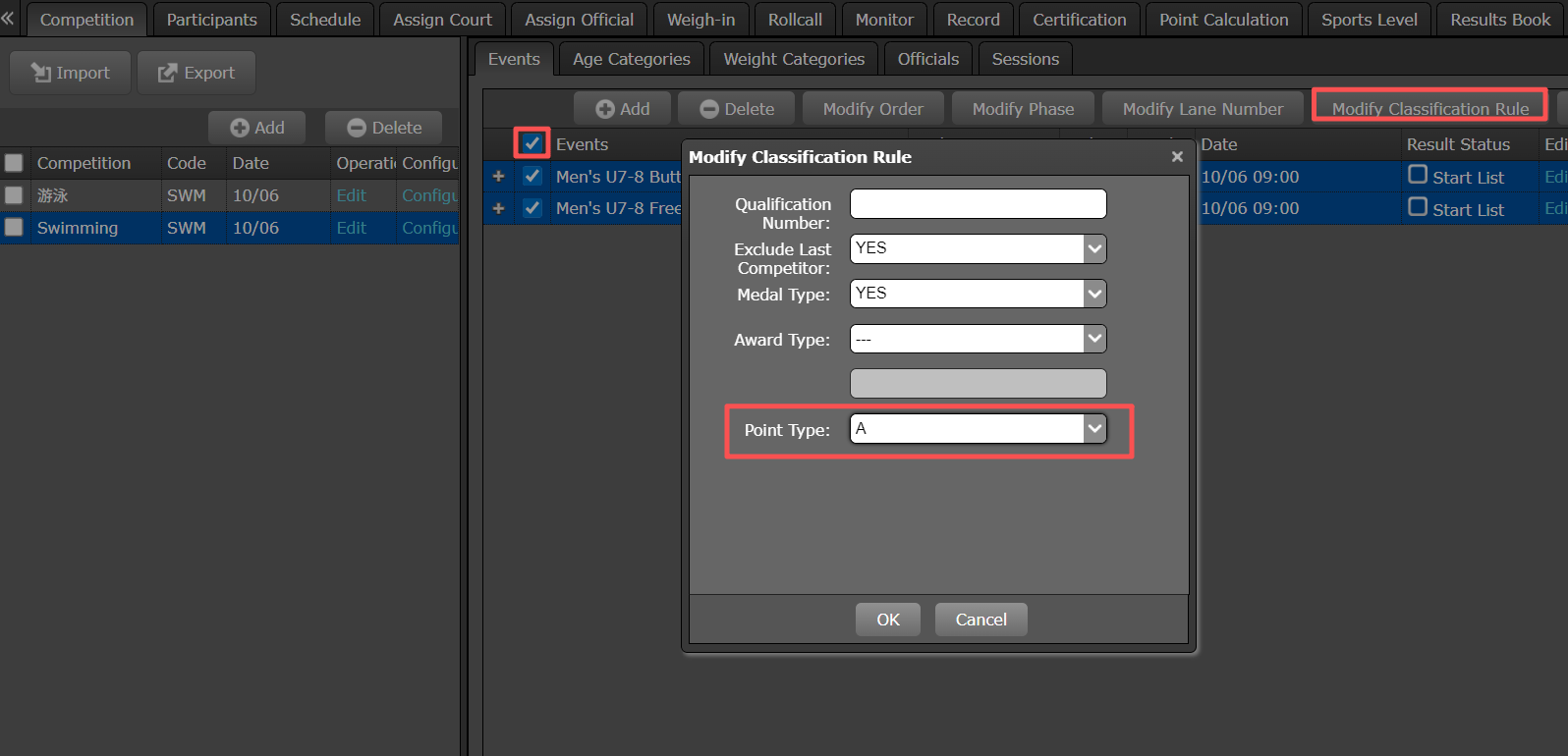The image size is (1568, 756).
Task: Confirm the dialog with OK button
Action: pos(887,620)
